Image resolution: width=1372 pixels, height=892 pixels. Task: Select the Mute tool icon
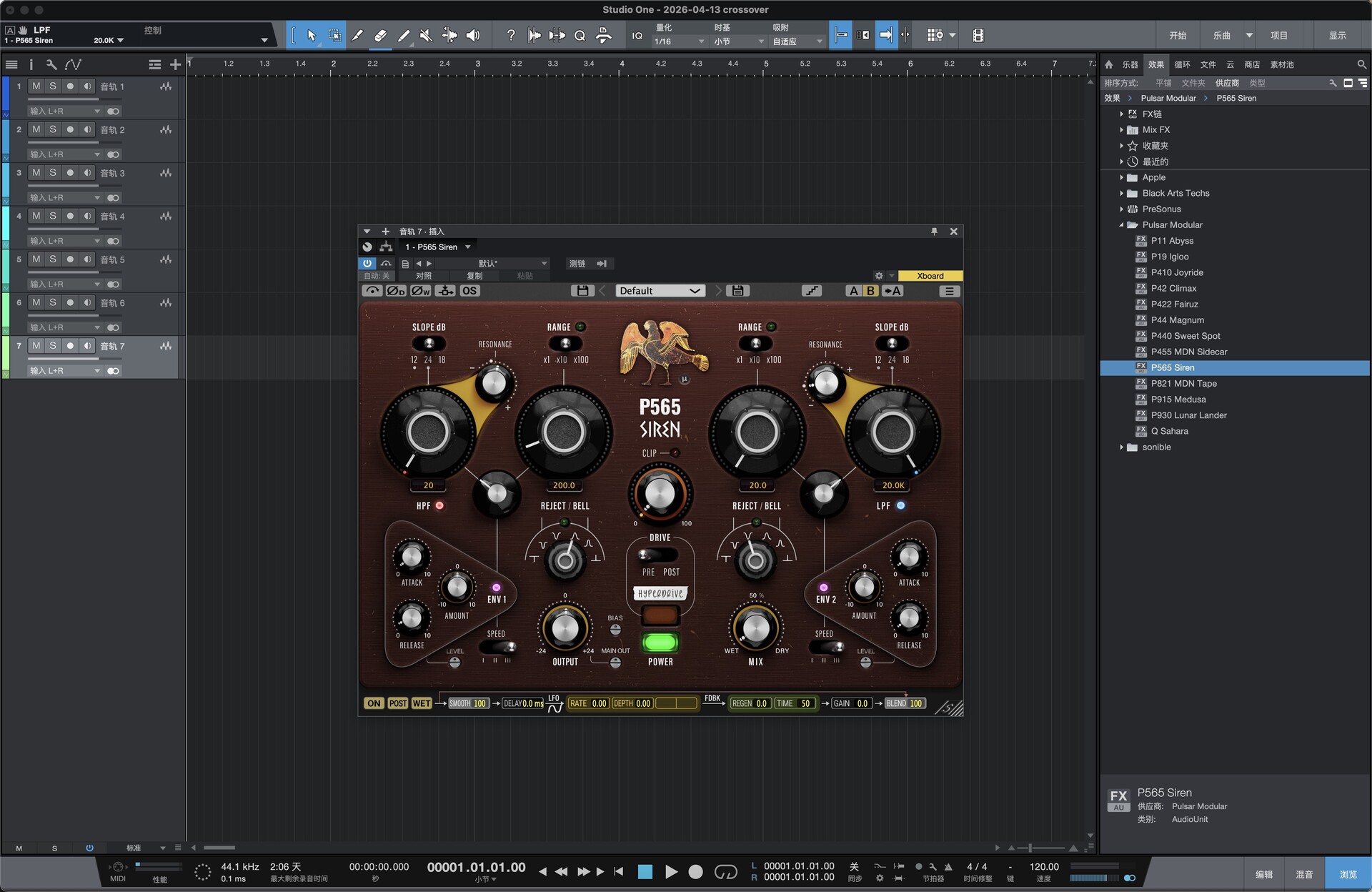tap(426, 35)
